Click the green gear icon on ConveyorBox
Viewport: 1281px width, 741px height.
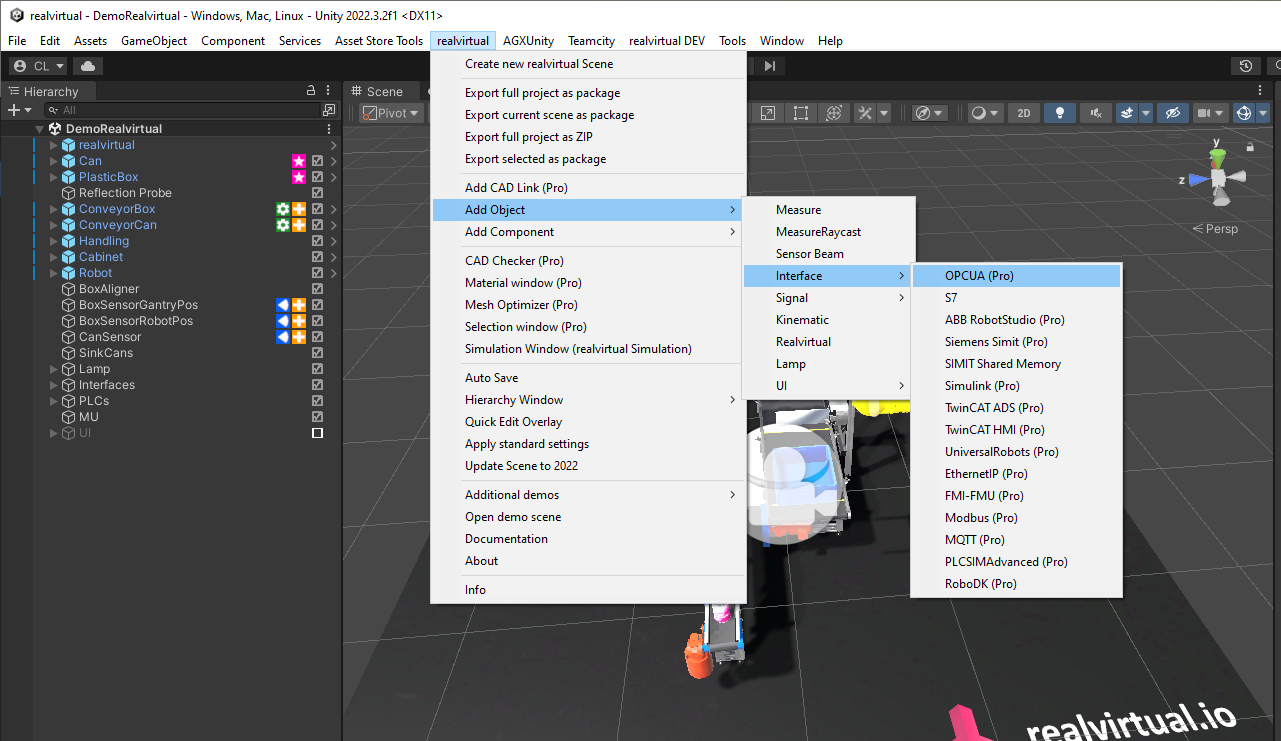tap(283, 209)
